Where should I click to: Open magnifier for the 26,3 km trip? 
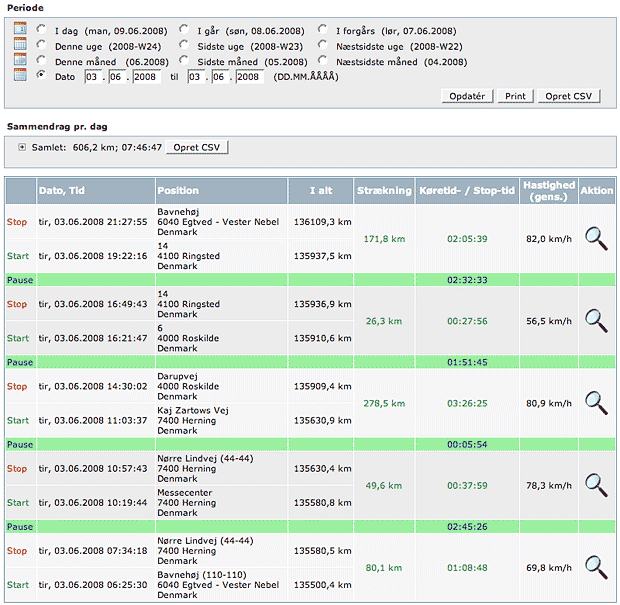click(596, 321)
